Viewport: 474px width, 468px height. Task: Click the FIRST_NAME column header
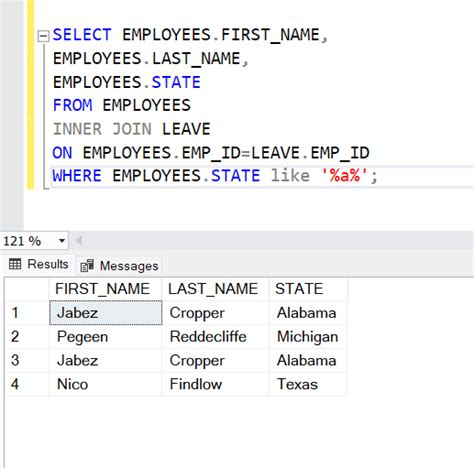[x=105, y=289]
